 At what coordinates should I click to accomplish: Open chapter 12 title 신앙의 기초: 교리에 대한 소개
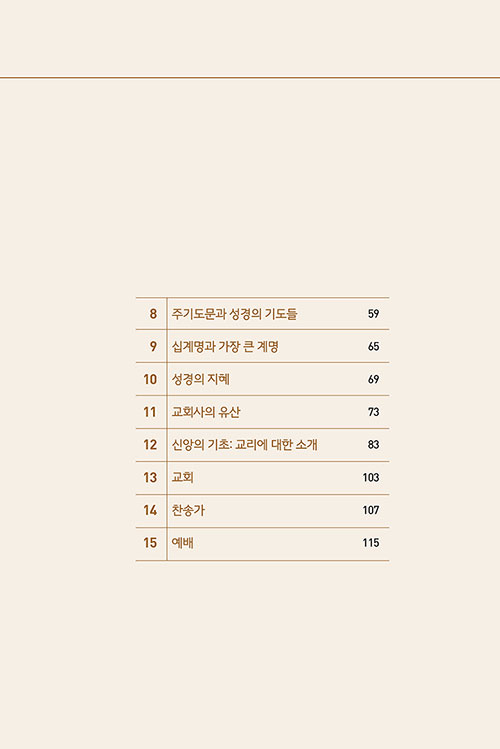click(x=245, y=445)
